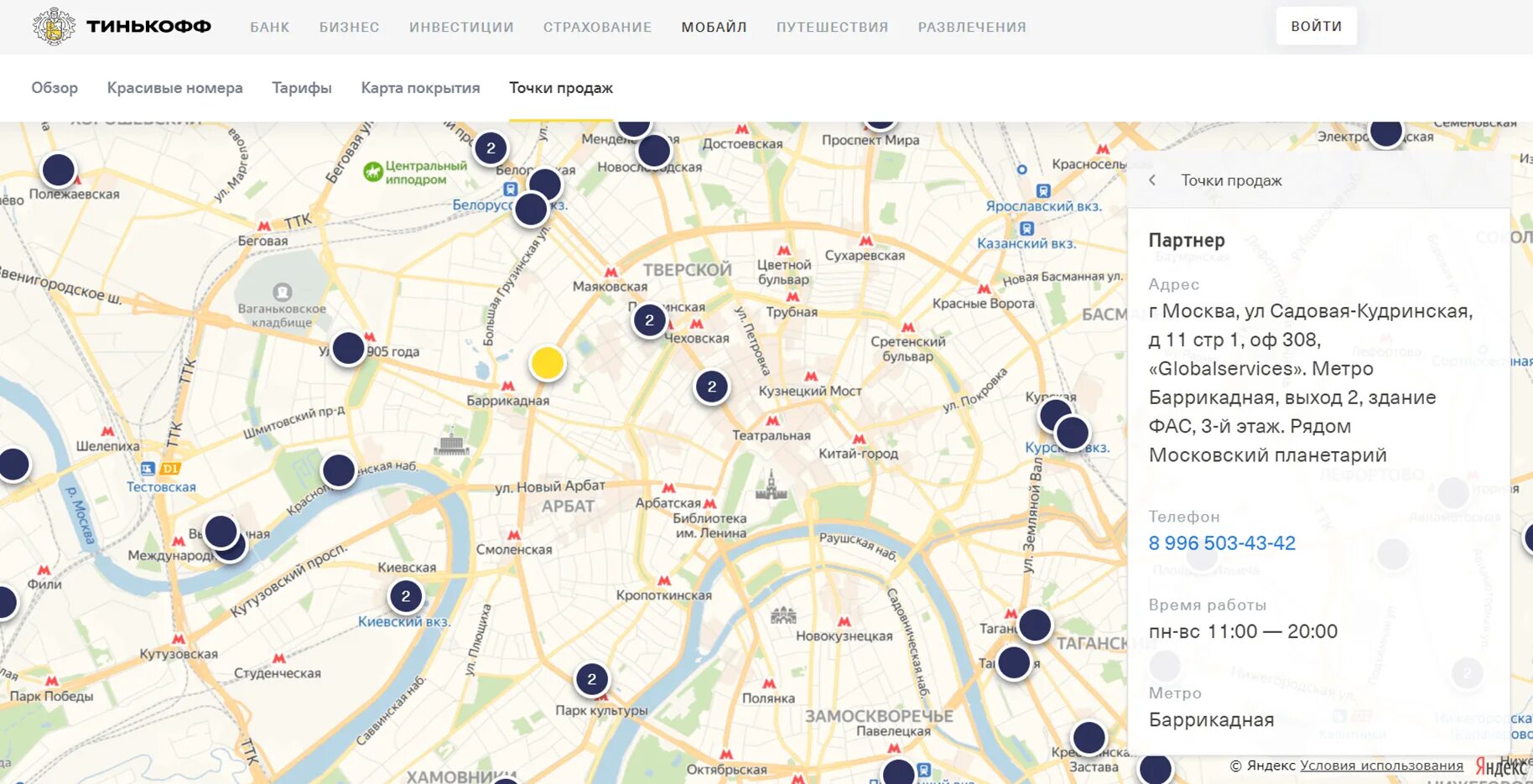Screen dimensions: 1533x784
Task: Select the sales point marker near Полежаевская
Action: 59,170
